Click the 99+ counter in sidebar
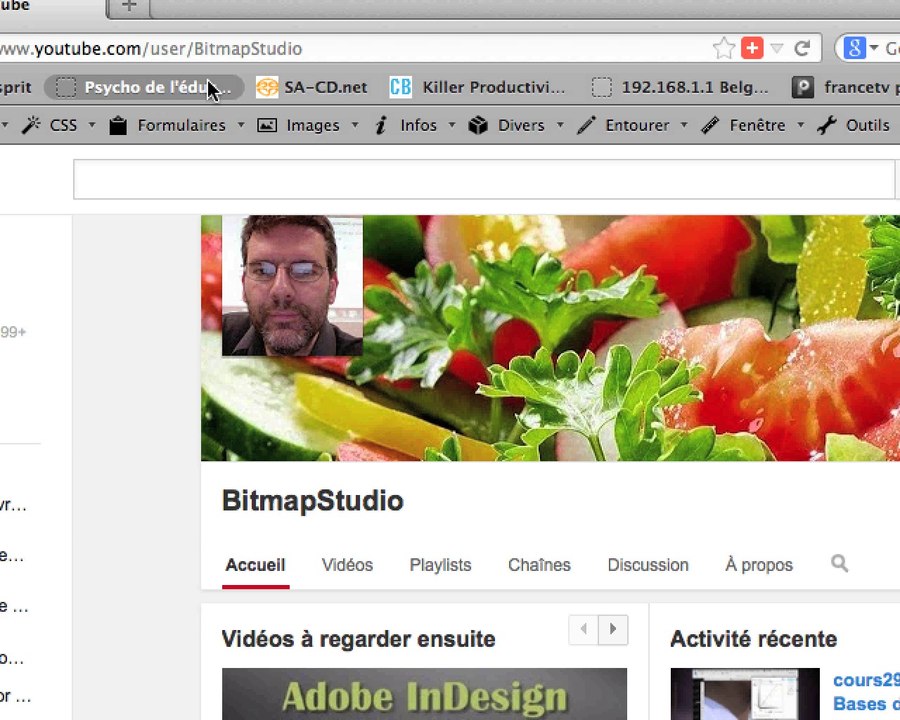900x720 pixels. [x=13, y=332]
